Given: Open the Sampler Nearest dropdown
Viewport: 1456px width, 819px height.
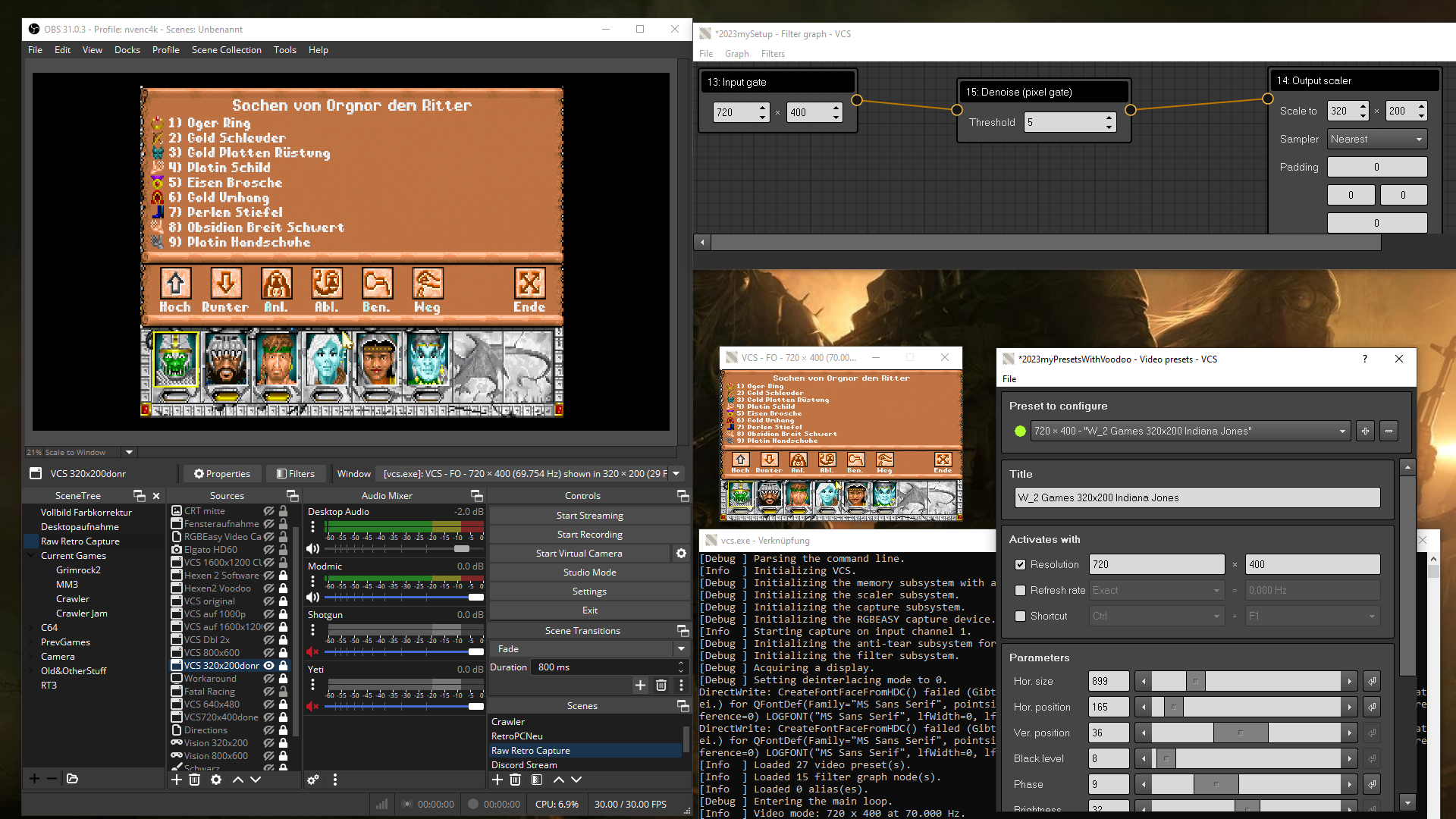Looking at the screenshot, I should [1376, 139].
